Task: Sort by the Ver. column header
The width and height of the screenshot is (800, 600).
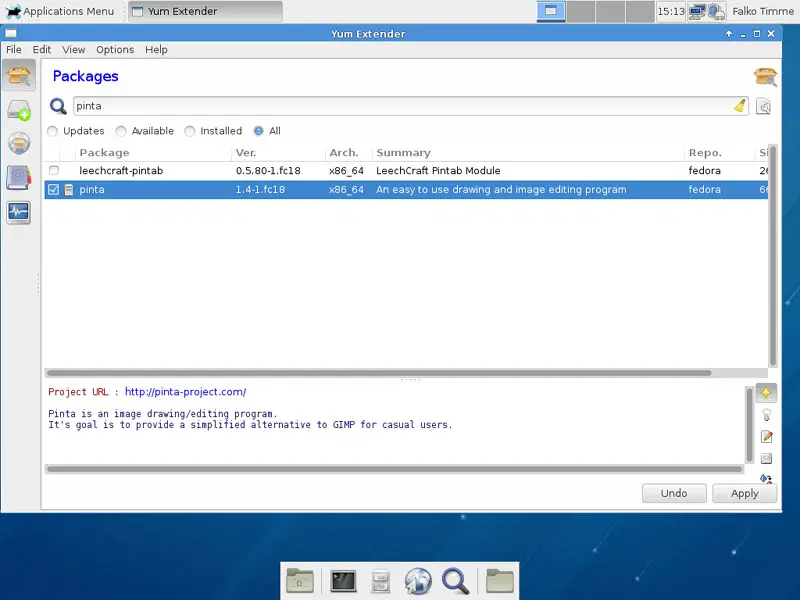Action: 278,153
